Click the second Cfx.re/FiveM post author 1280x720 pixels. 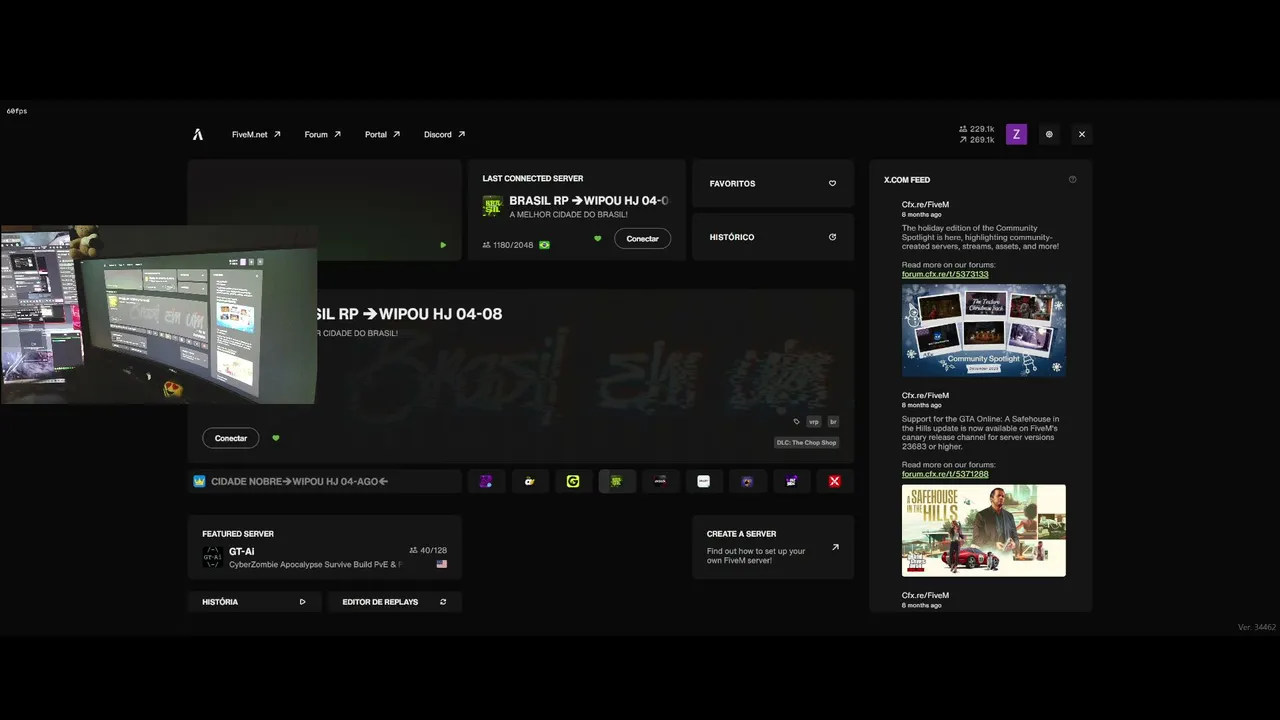pyautogui.click(x=925, y=396)
